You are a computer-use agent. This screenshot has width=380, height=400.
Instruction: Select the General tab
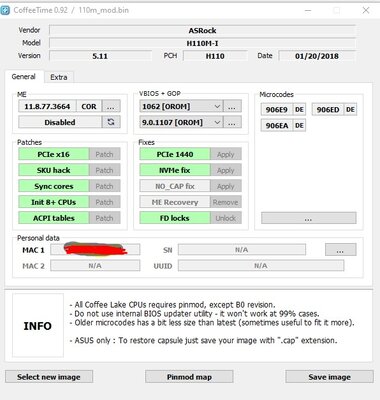tap(24, 77)
